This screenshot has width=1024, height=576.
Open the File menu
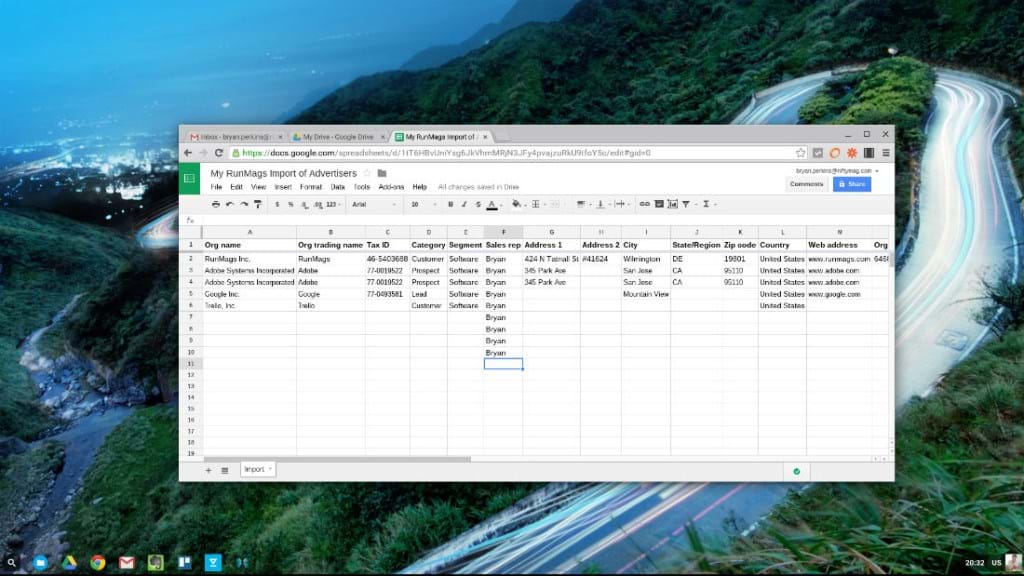tap(216, 187)
